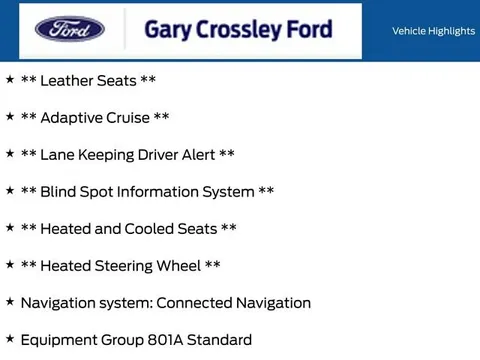The image size is (480, 360).
Task: Click Navigation system: Connected Navigation text
Action: (x=166, y=303)
